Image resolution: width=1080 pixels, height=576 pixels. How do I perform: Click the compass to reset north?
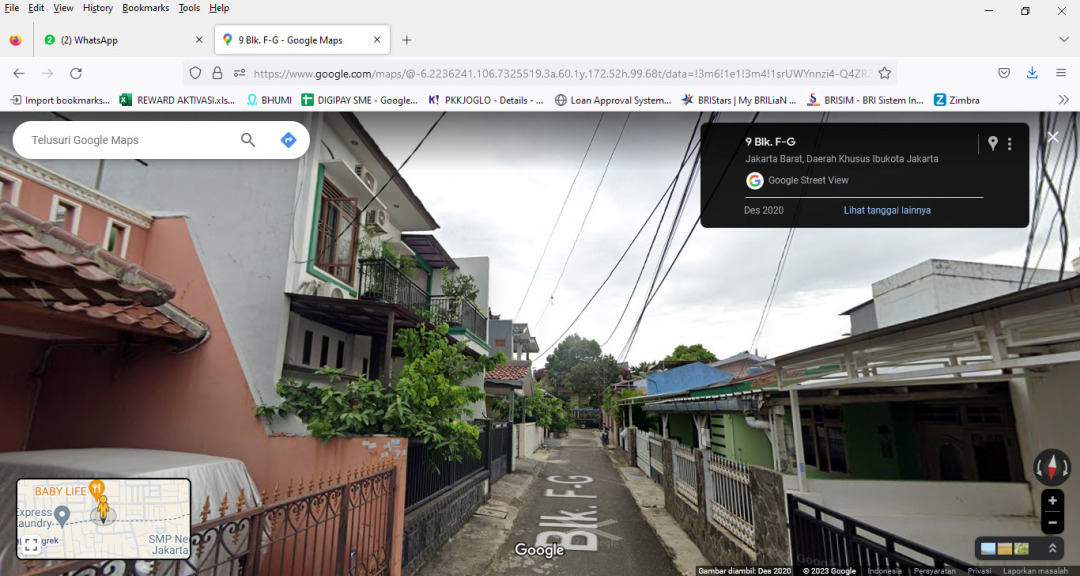tap(1052, 466)
